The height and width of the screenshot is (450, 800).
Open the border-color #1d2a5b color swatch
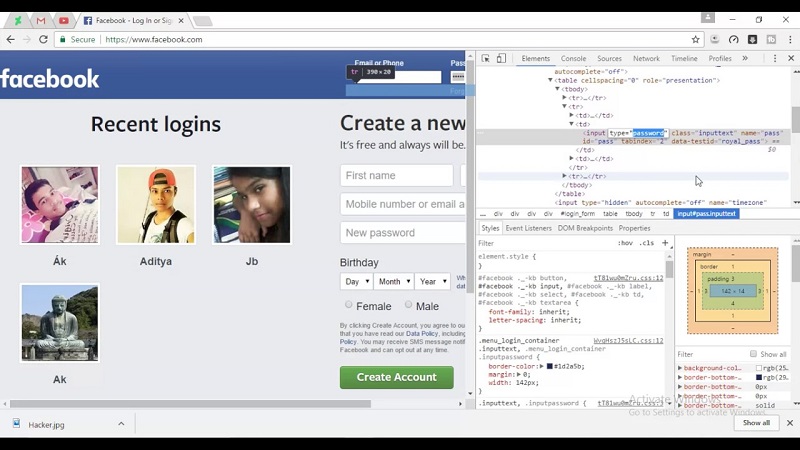[x=549, y=366]
